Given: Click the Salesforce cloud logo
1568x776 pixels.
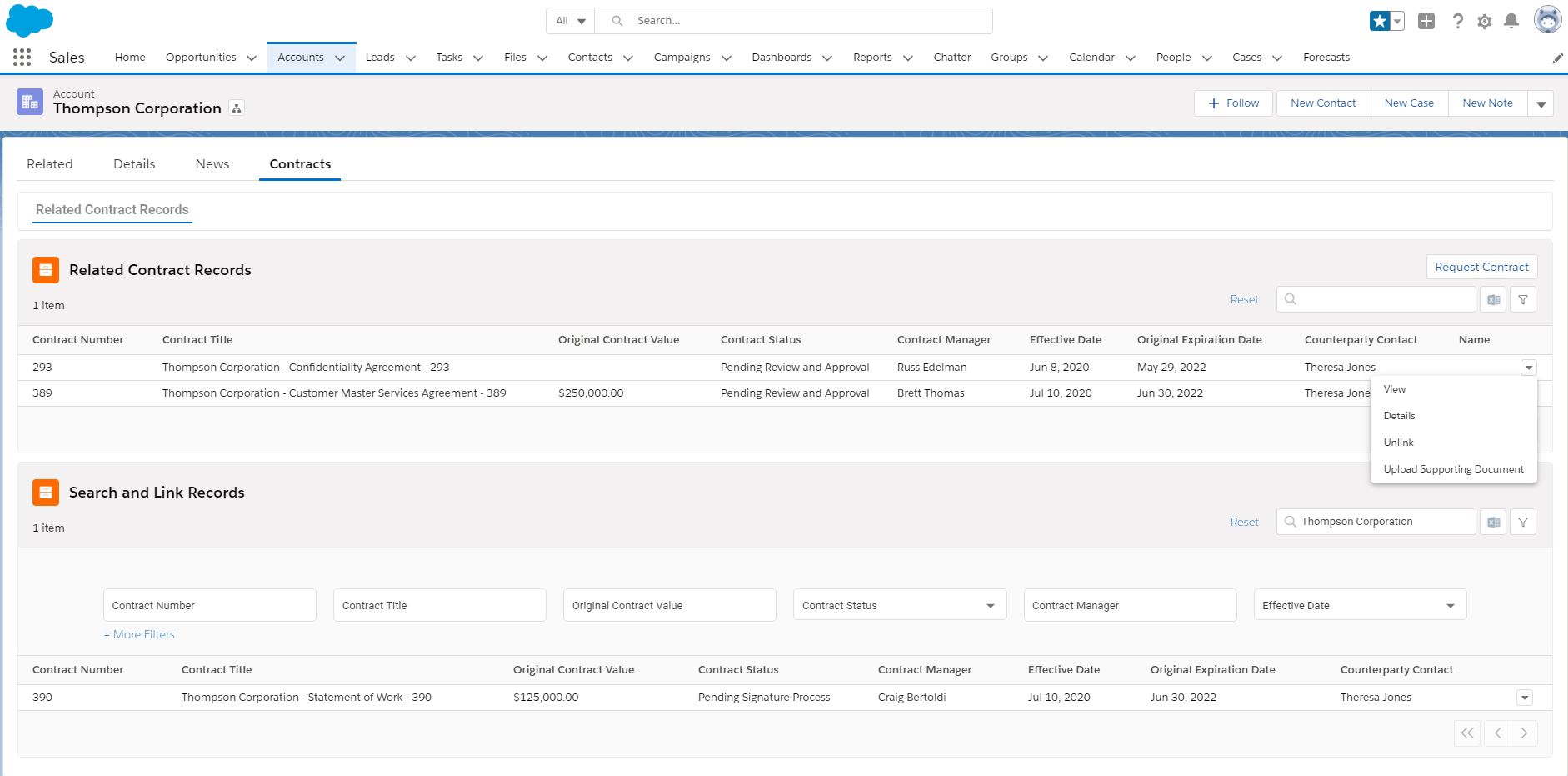Looking at the screenshot, I should [x=29, y=21].
